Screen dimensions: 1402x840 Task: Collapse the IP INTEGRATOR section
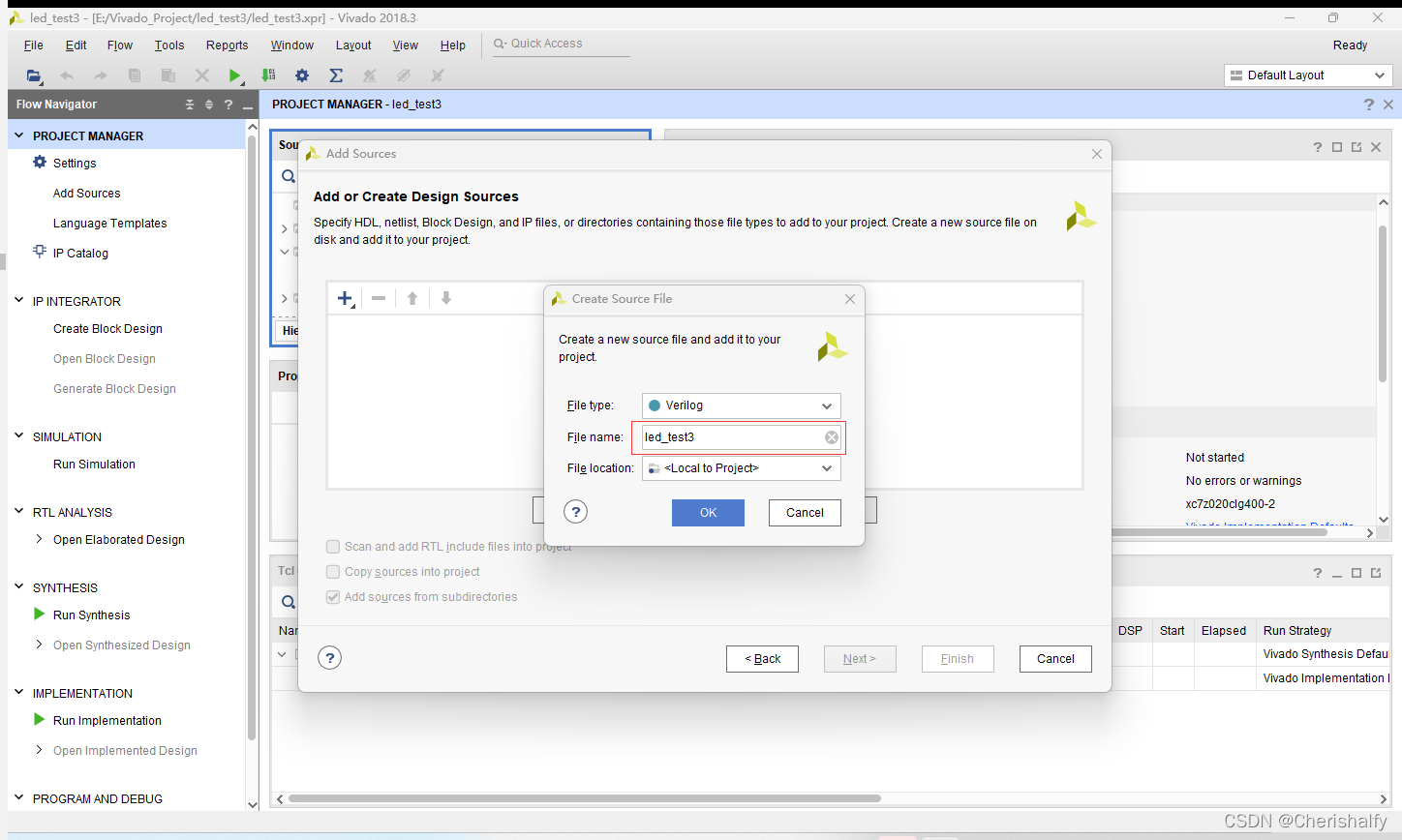(x=18, y=301)
